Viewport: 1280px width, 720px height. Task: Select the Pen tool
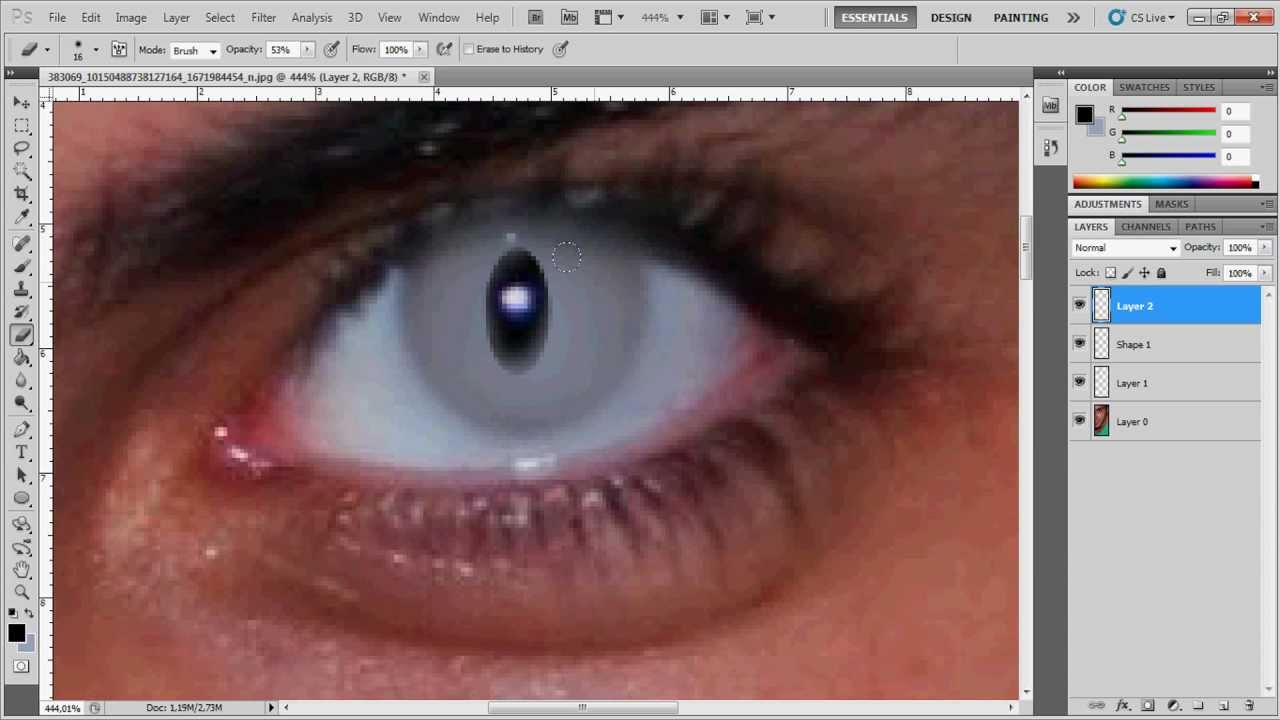22,430
